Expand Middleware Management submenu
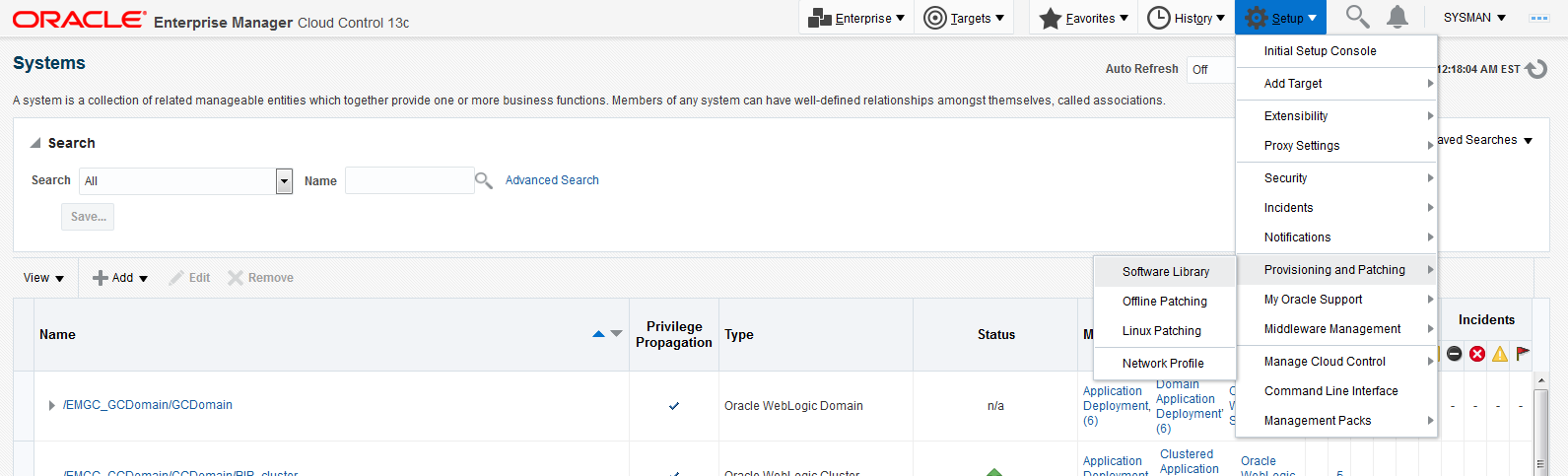The width and height of the screenshot is (1568, 476). 1335,329
